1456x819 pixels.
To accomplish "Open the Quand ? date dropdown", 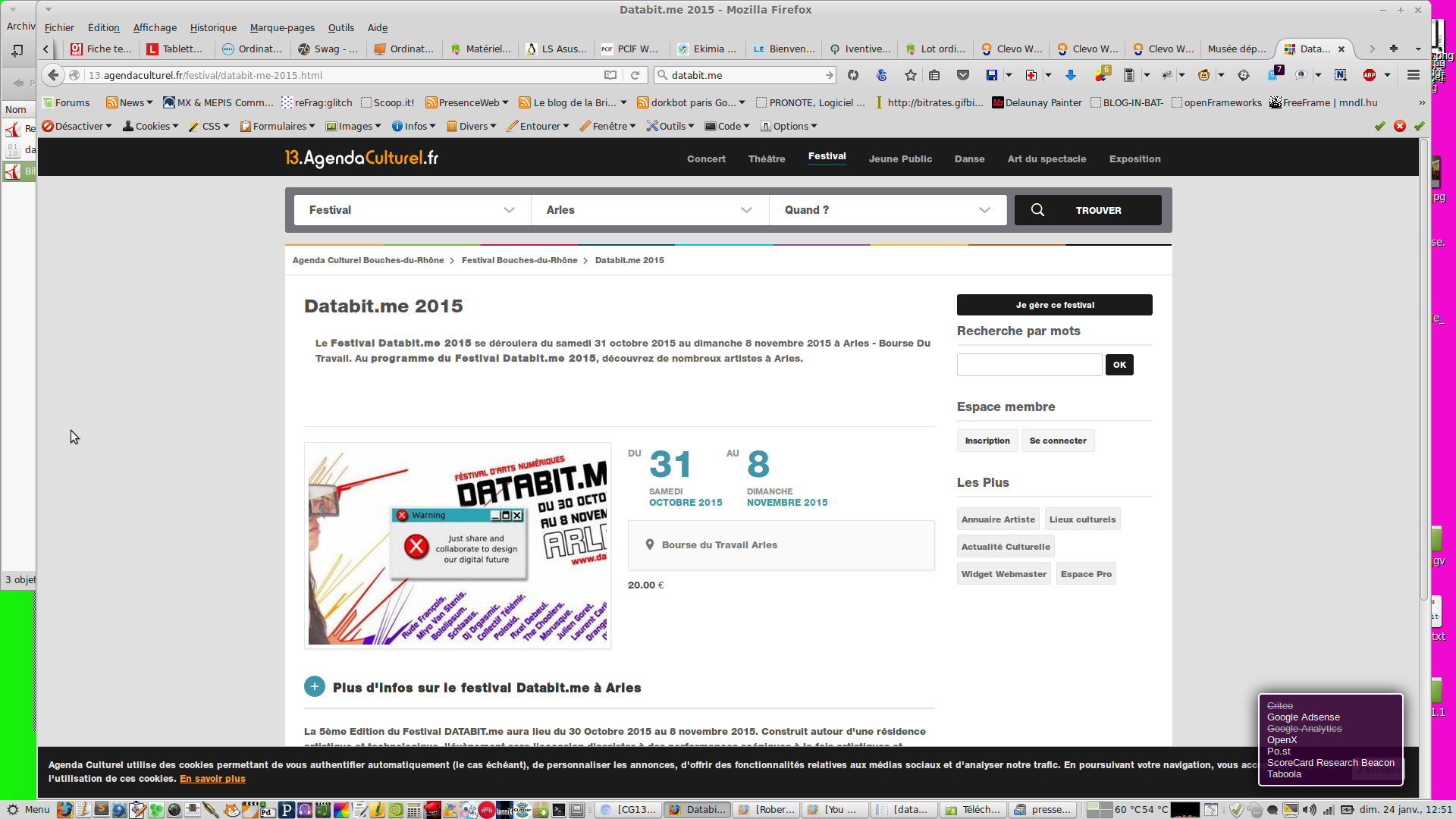I will pyautogui.click(x=887, y=210).
